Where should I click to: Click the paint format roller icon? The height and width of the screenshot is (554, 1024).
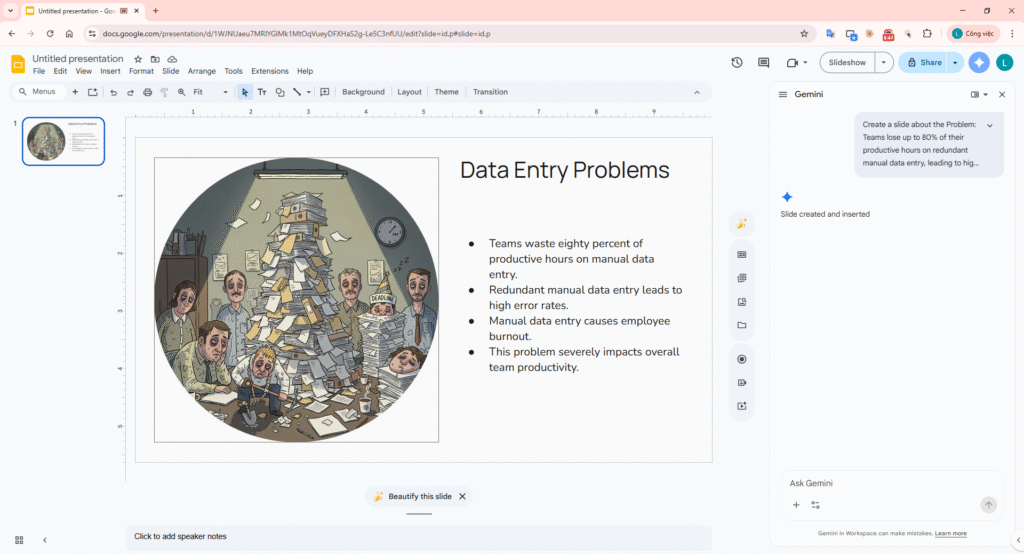[165, 92]
